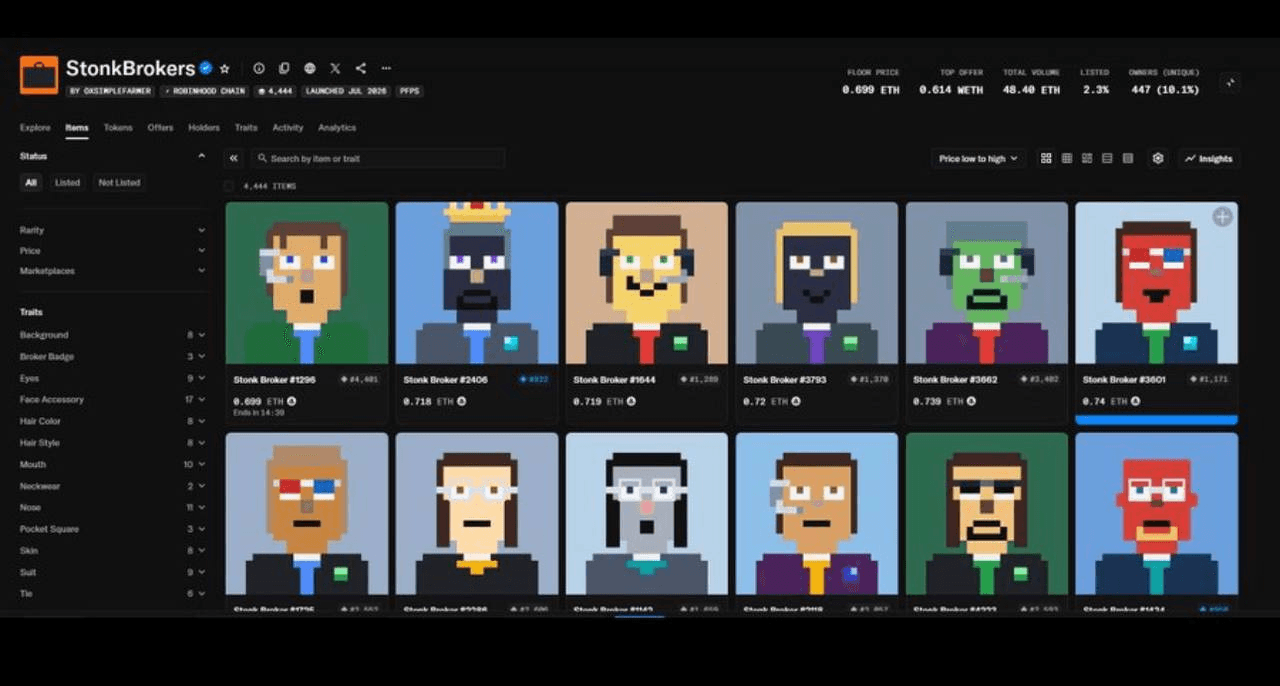Open the website globe icon
The height and width of the screenshot is (686, 1280).
tap(310, 68)
